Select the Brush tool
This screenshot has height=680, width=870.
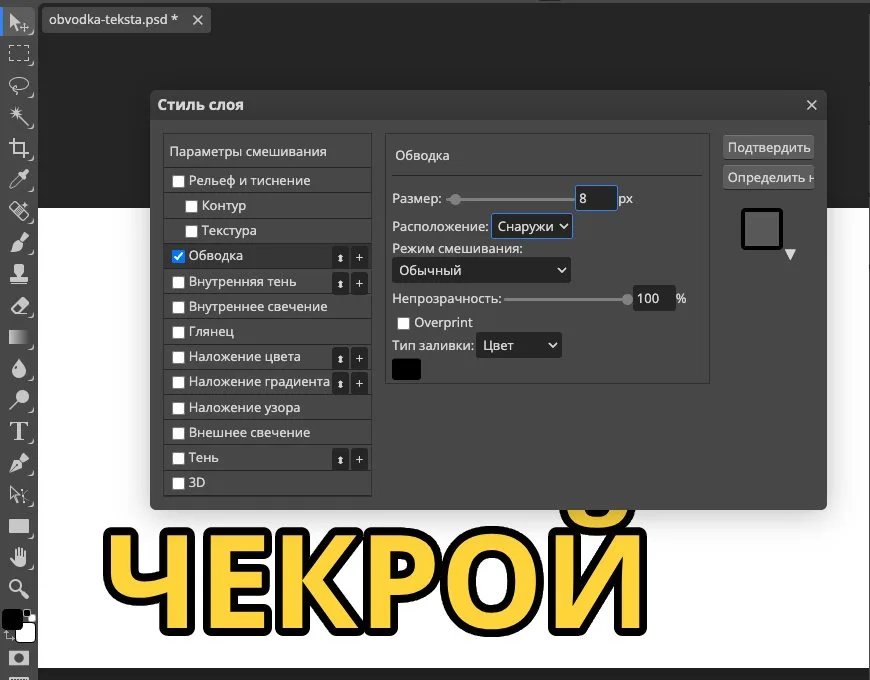[18, 243]
